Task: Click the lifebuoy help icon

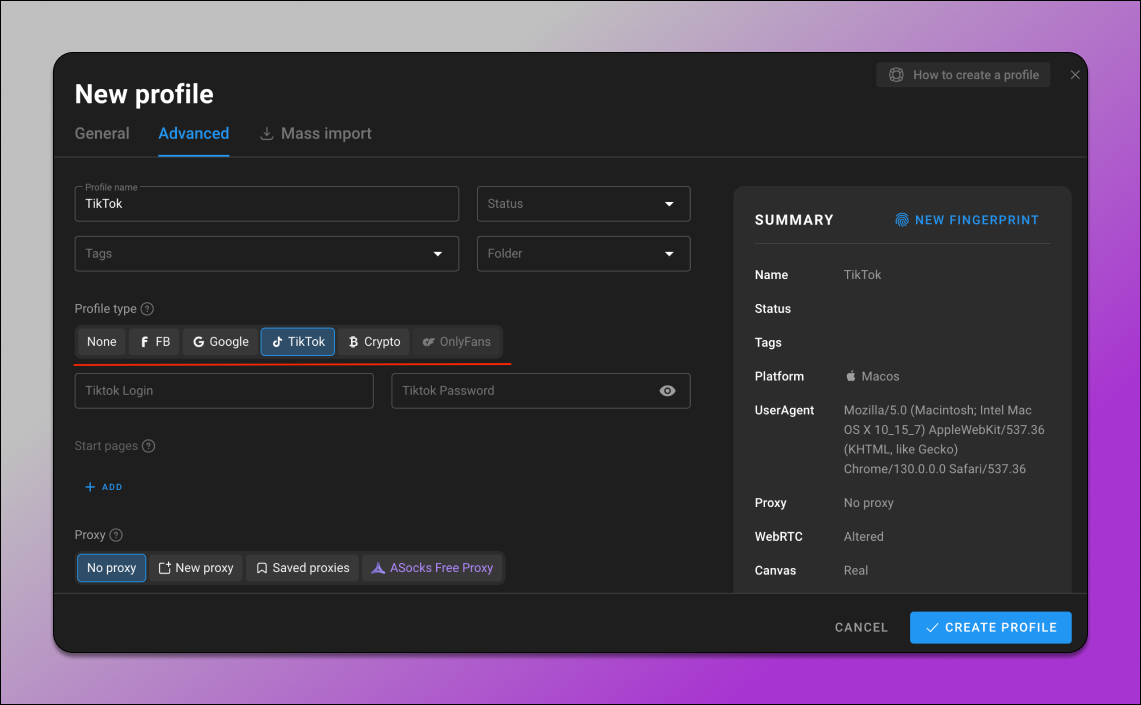Action: click(896, 75)
